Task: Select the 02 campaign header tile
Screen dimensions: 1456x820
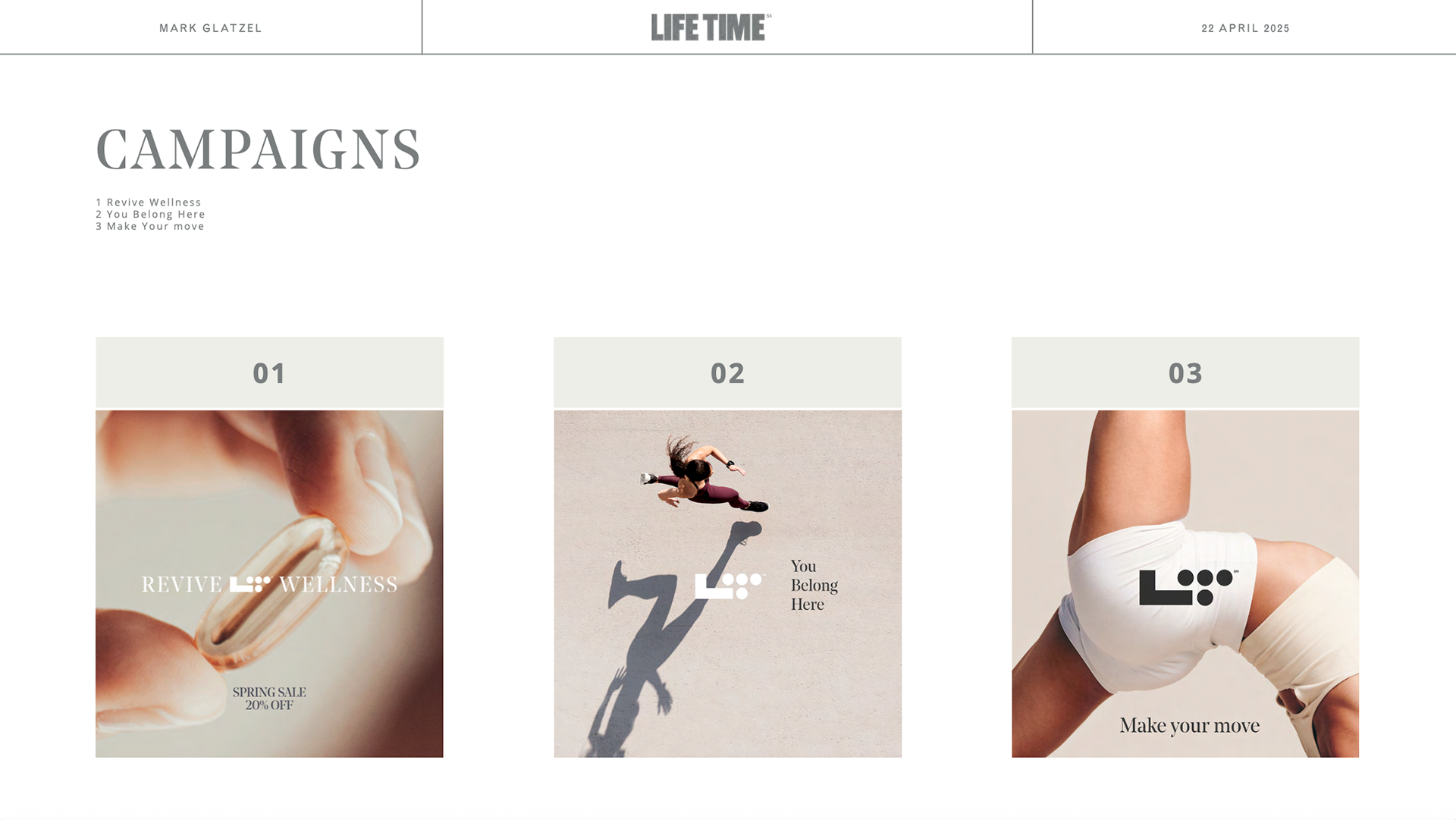Action: [727, 372]
